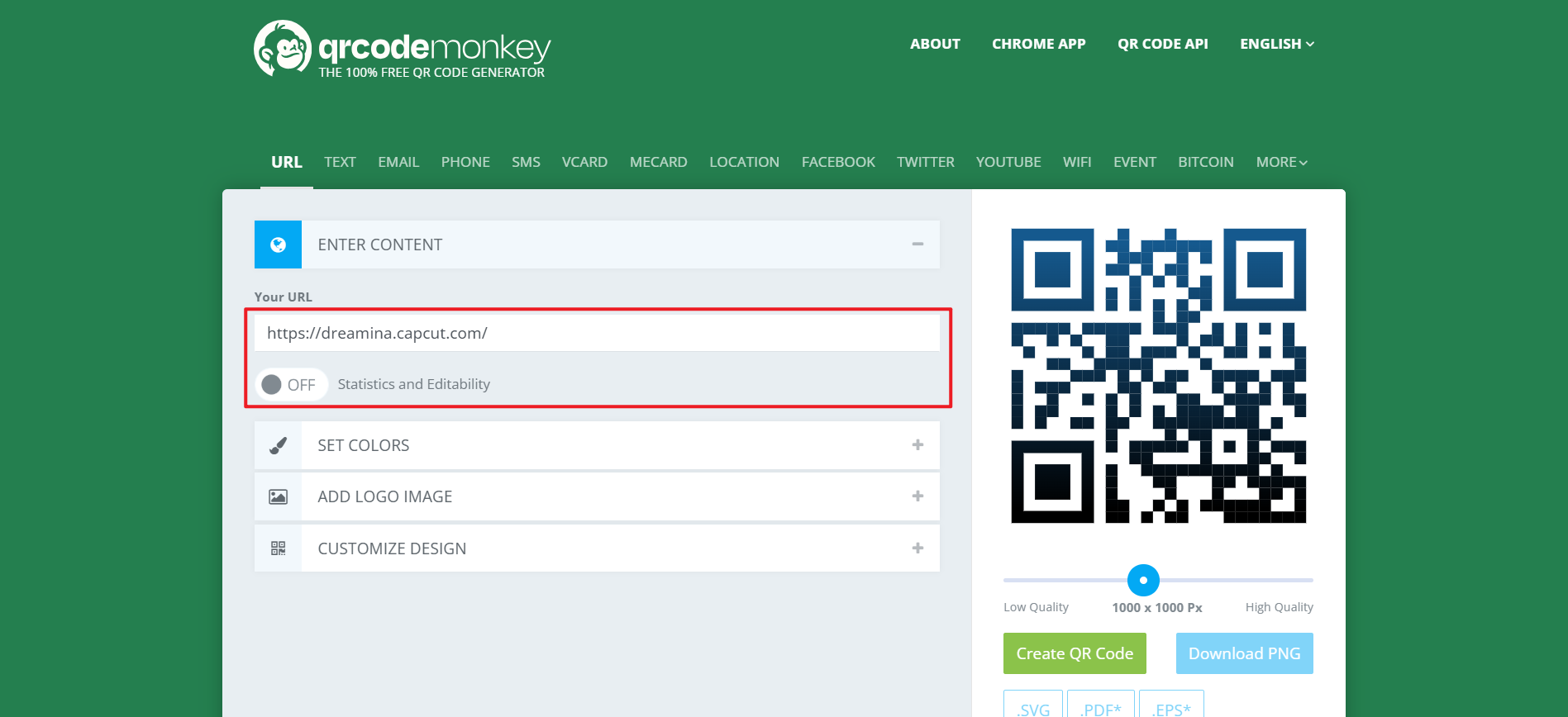This screenshot has height=717, width=1568.
Task: Switch to the Facebook tab
Action: (x=838, y=162)
